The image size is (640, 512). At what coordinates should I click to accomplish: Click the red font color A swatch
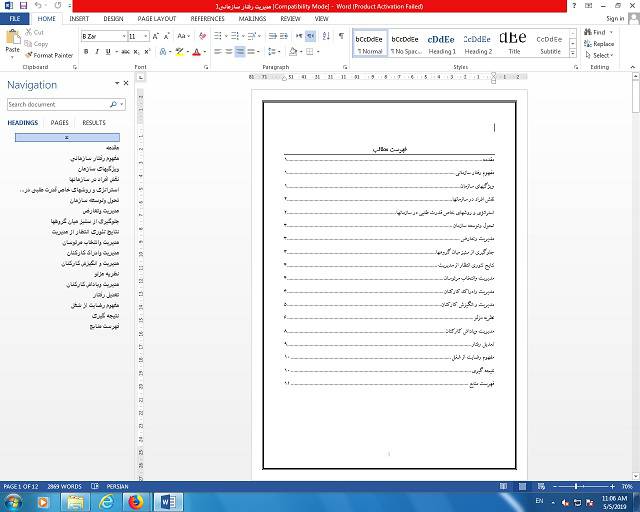196,51
